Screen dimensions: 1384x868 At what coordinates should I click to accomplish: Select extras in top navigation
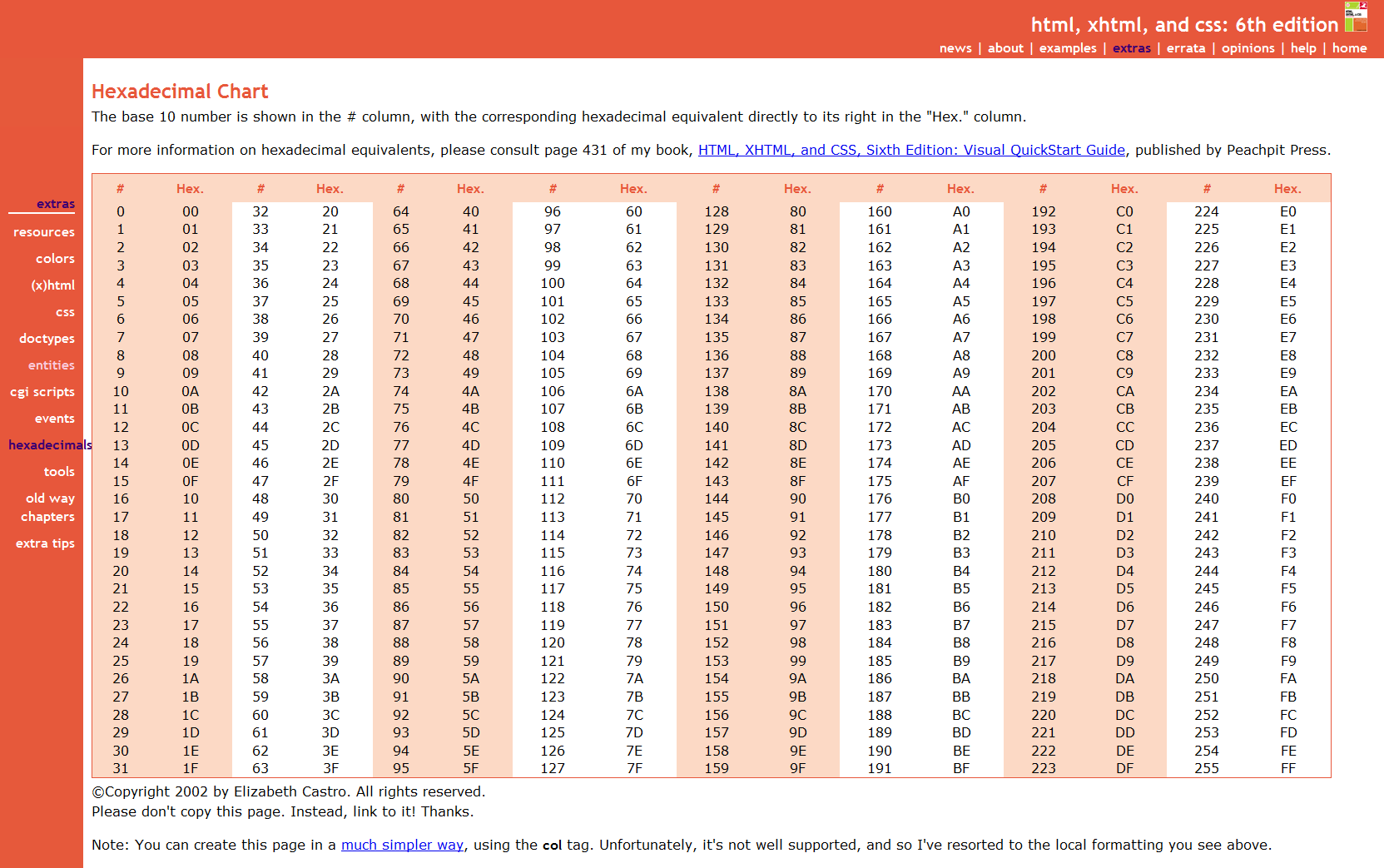(1132, 48)
